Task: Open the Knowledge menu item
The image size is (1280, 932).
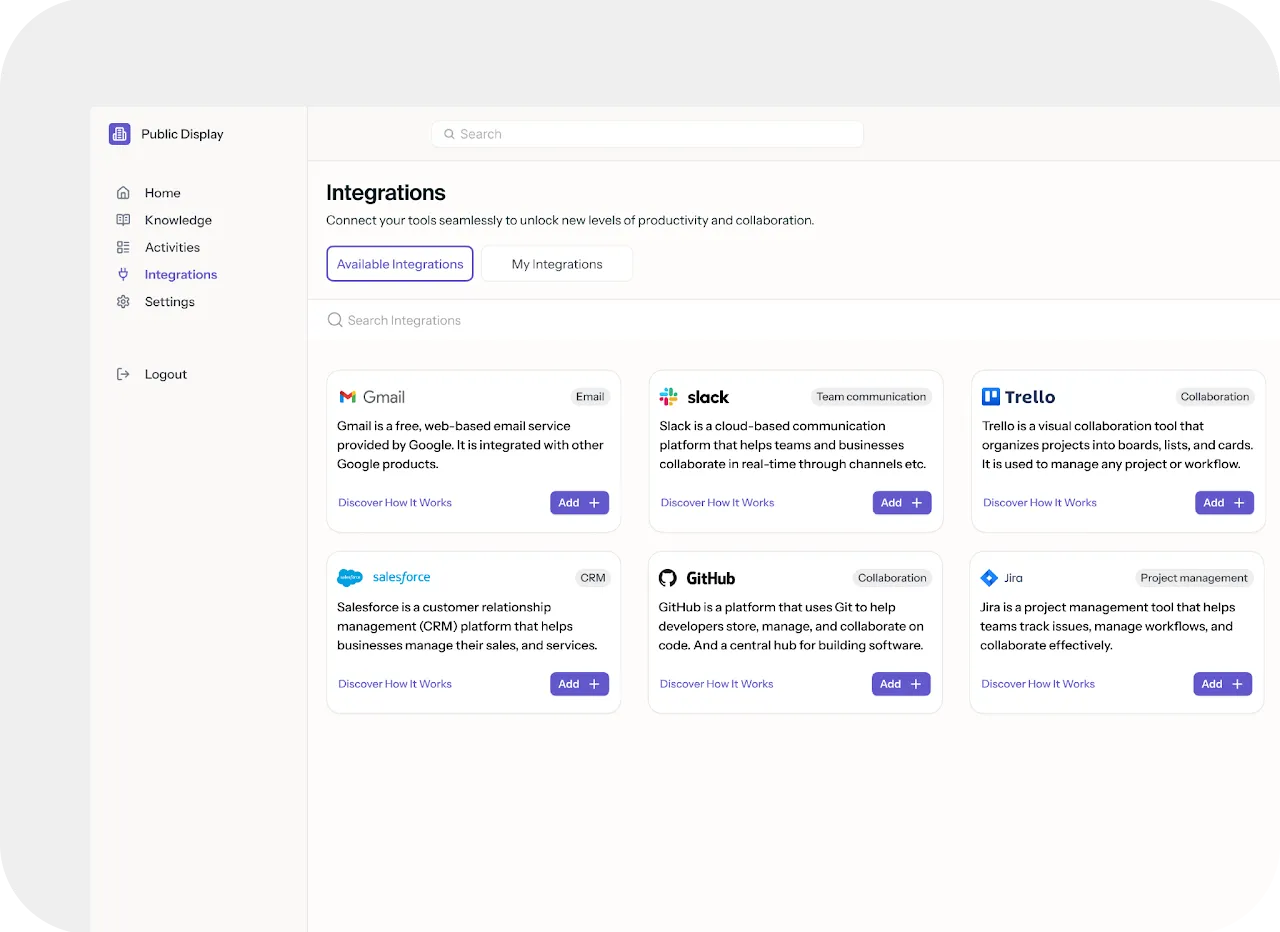Action: coord(178,220)
